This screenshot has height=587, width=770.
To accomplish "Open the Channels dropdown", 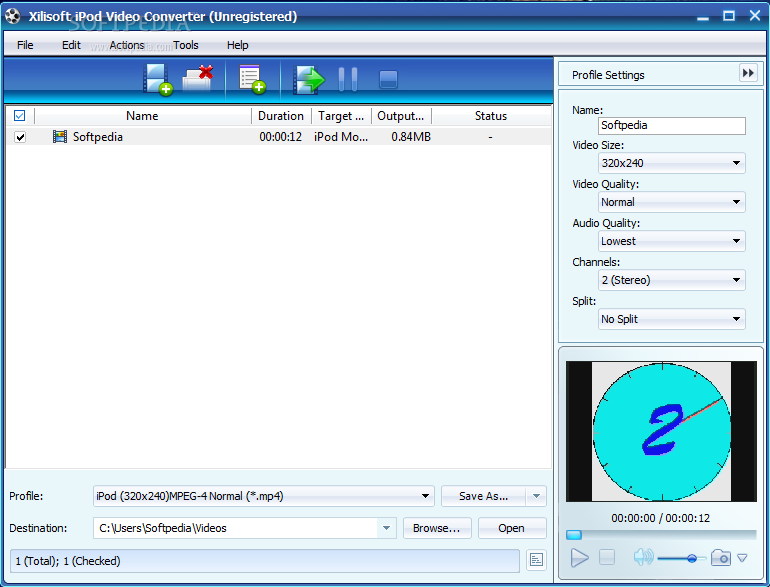I will click(671, 280).
